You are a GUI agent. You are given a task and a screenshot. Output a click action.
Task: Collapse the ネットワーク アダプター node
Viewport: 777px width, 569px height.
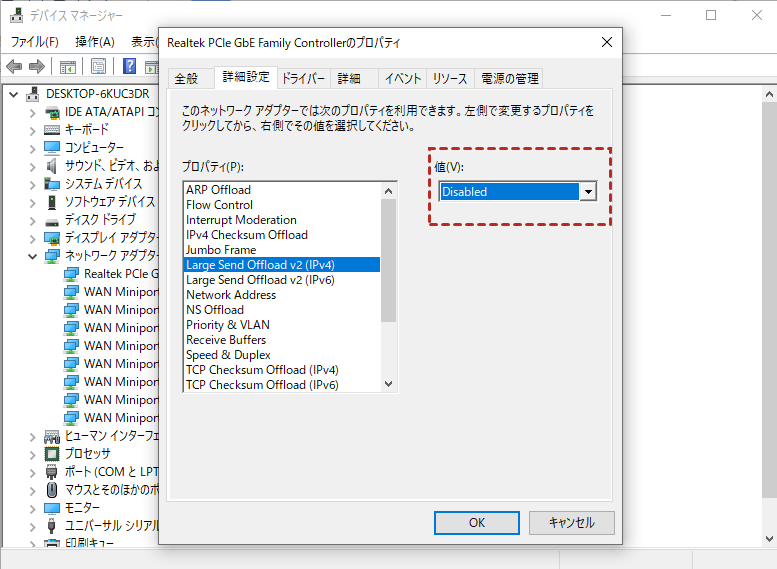tap(33, 256)
